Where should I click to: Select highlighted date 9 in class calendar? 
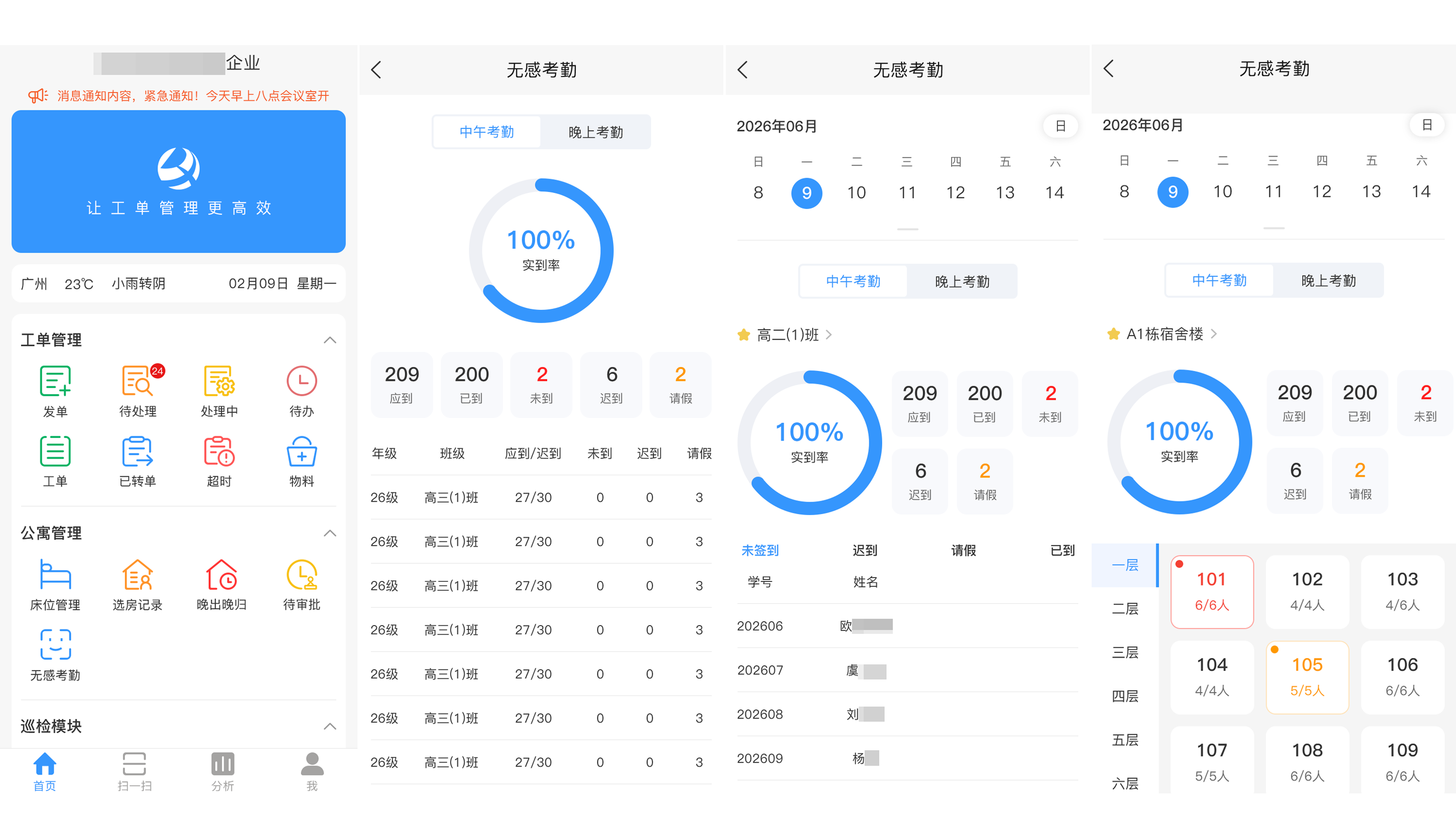pyautogui.click(x=807, y=193)
